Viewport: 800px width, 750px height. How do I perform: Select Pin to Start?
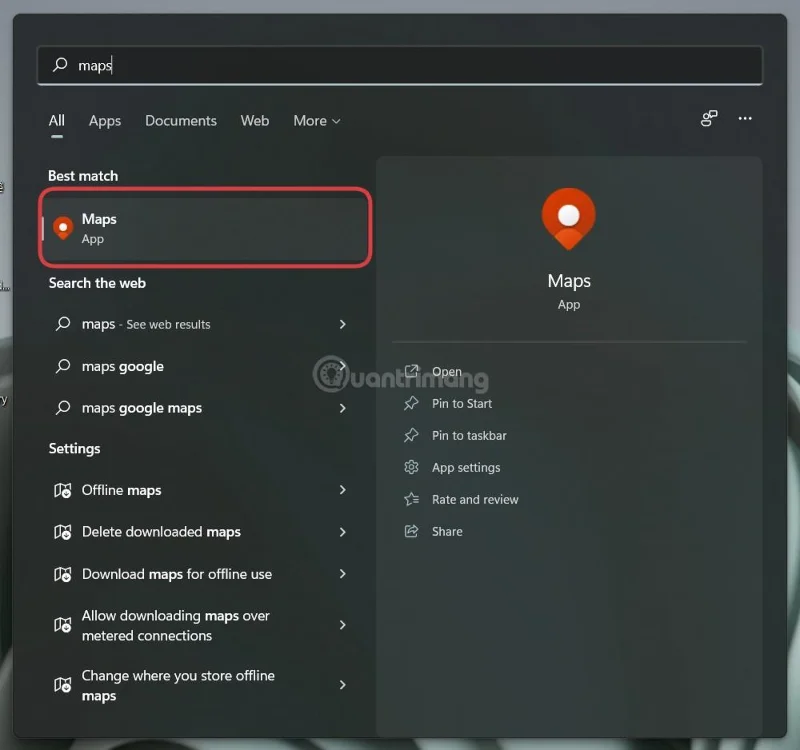click(x=462, y=404)
